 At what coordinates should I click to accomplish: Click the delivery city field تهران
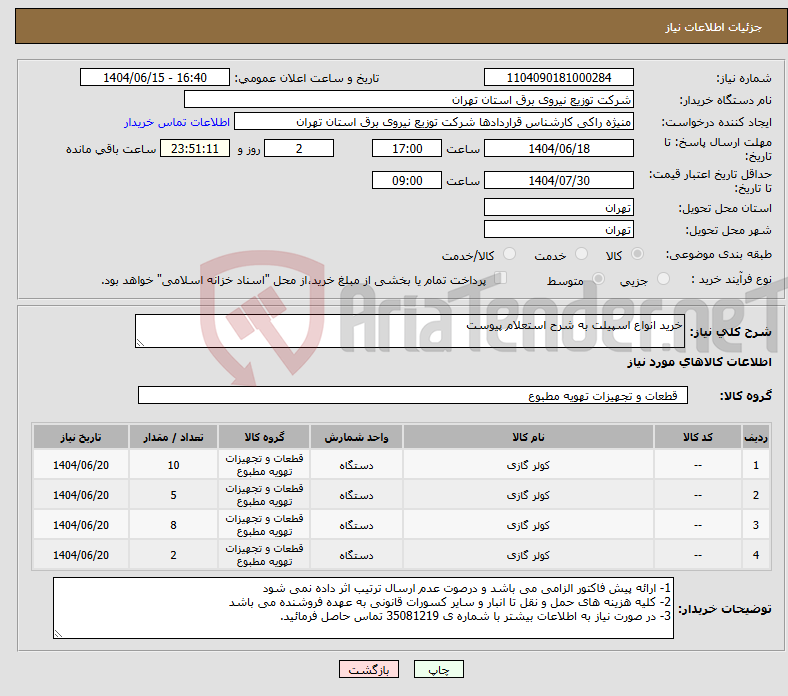559,229
